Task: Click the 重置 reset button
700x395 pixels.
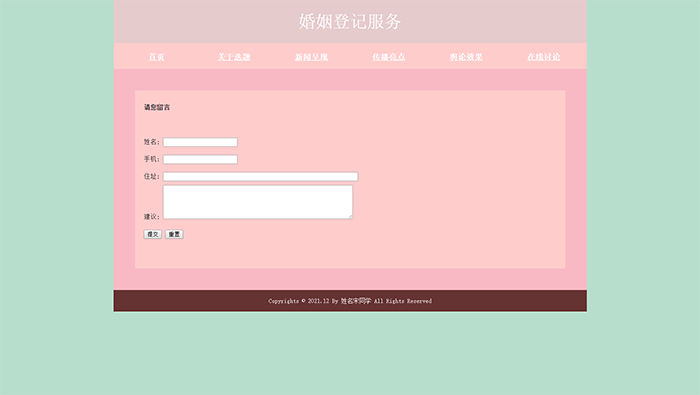Action: pyautogui.click(x=175, y=234)
